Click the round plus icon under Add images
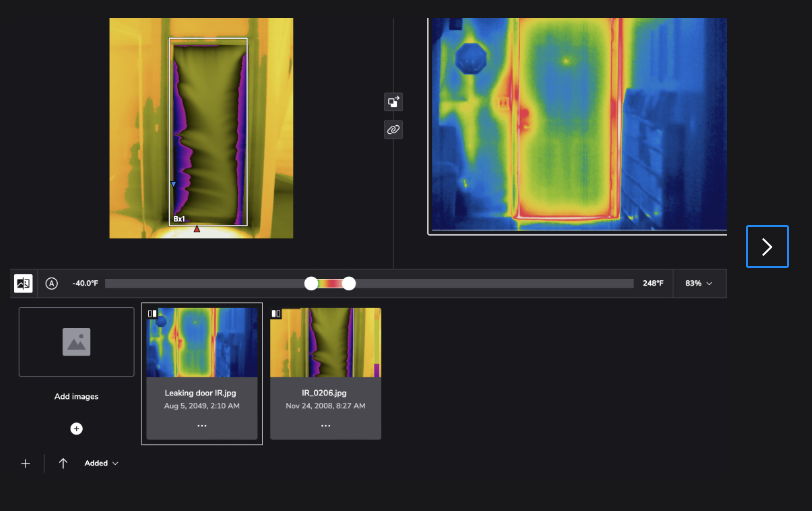Image resolution: width=812 pixels, height=511 pixels. pos(76,428)
